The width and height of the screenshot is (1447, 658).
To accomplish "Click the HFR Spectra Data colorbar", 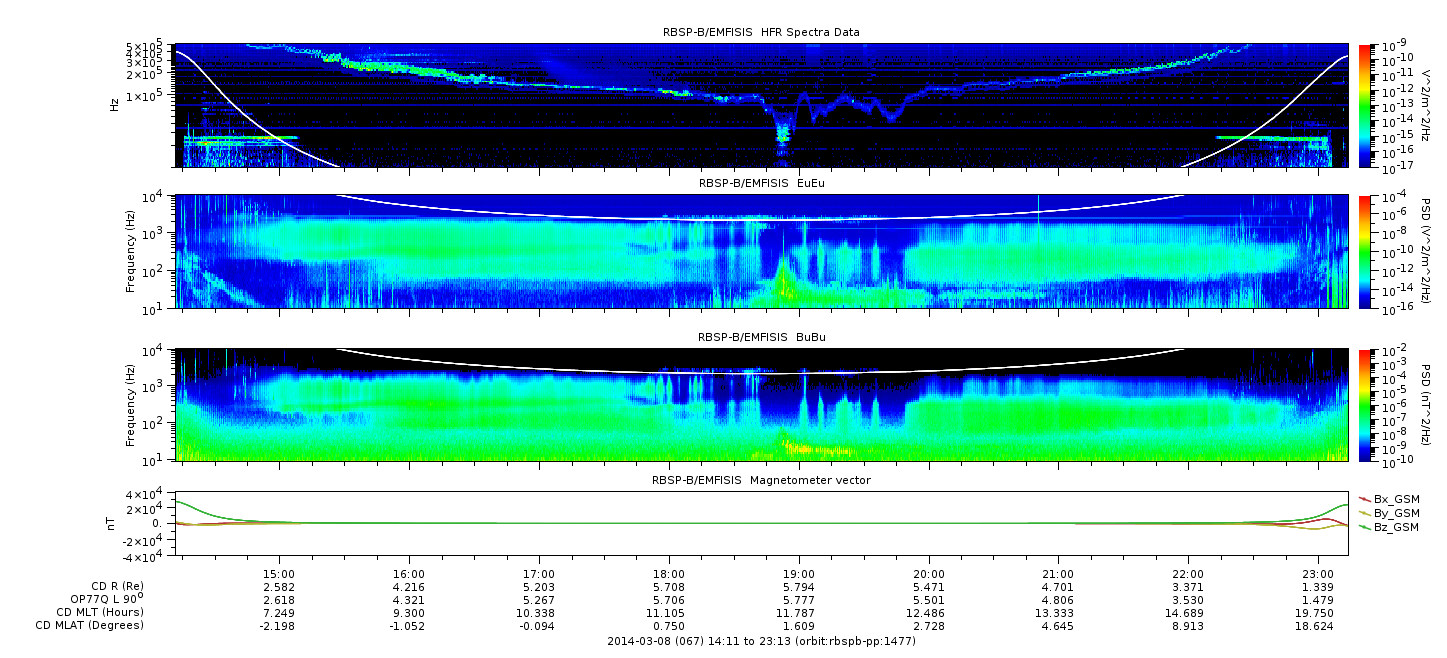I will tap(1364, 105).
